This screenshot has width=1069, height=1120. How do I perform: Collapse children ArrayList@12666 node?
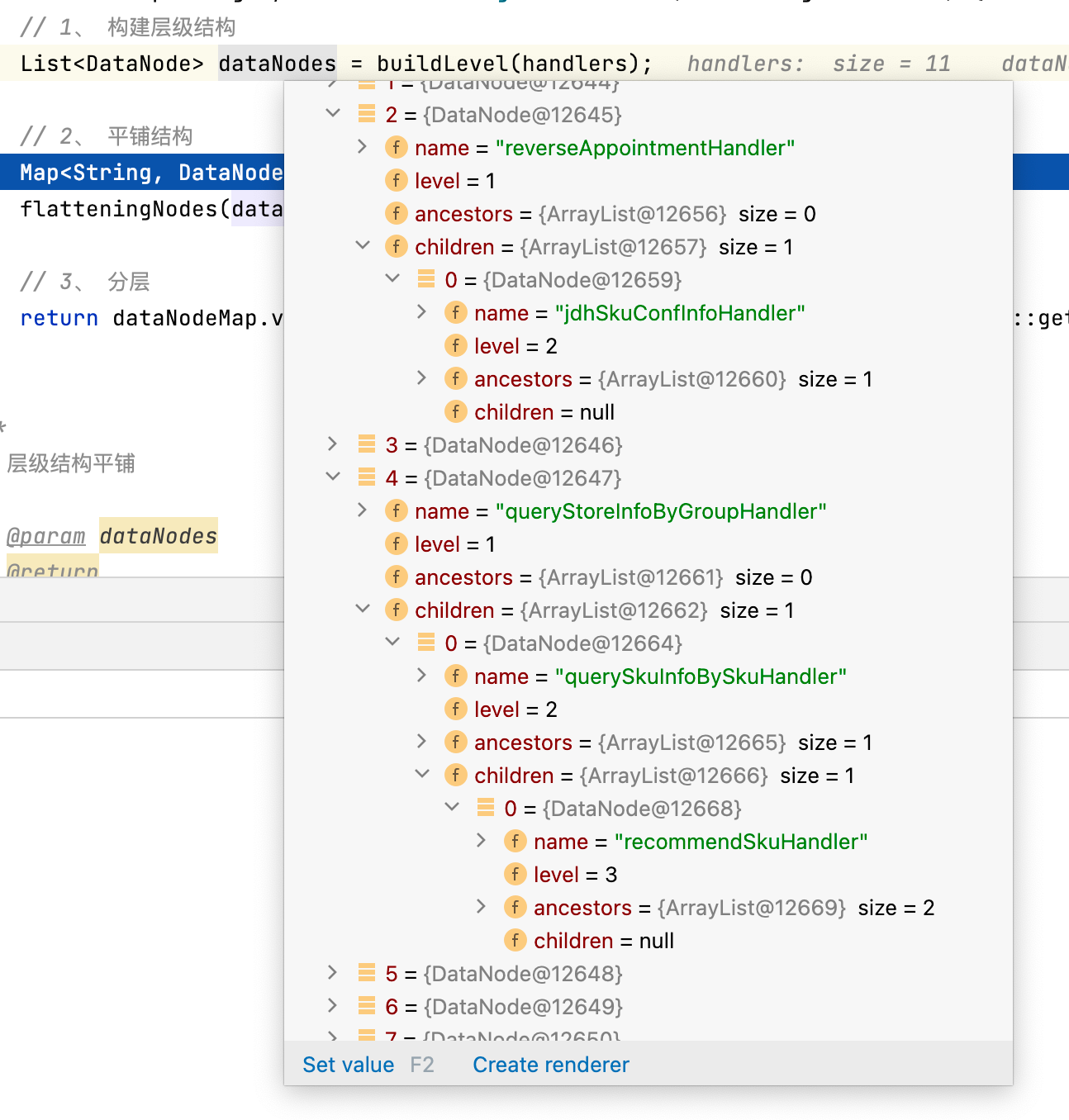click(422, 774)
